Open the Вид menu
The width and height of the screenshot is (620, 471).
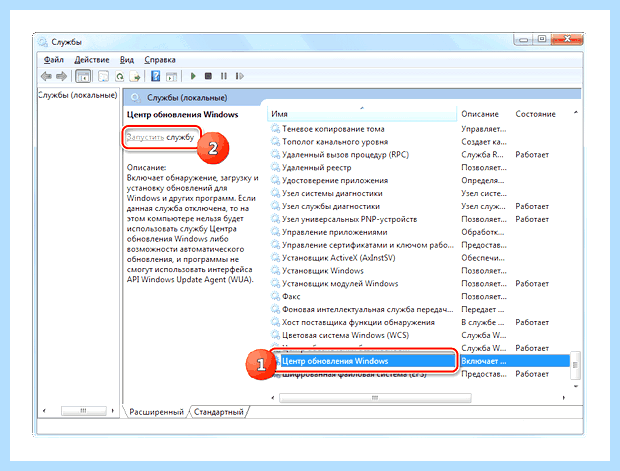127,60
